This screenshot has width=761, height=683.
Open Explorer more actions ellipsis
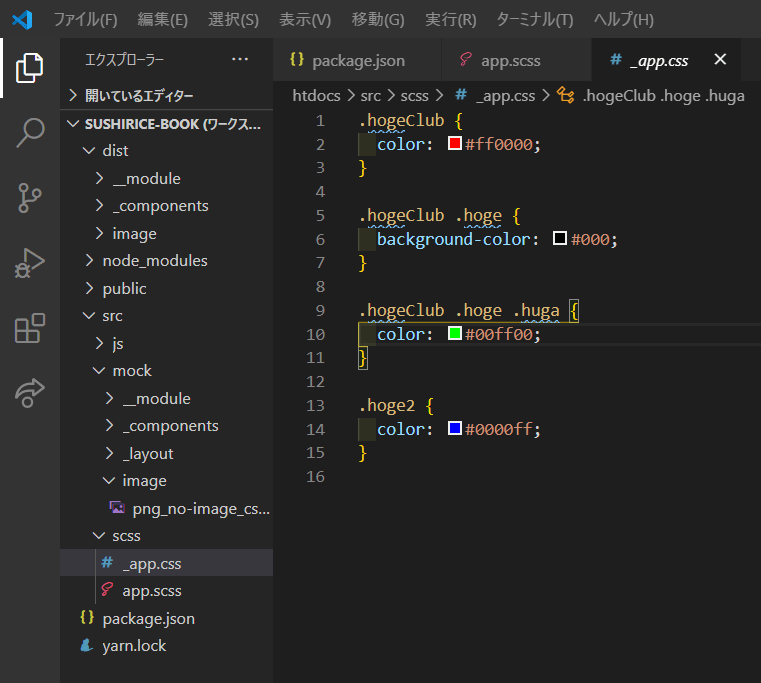(240, 59)
